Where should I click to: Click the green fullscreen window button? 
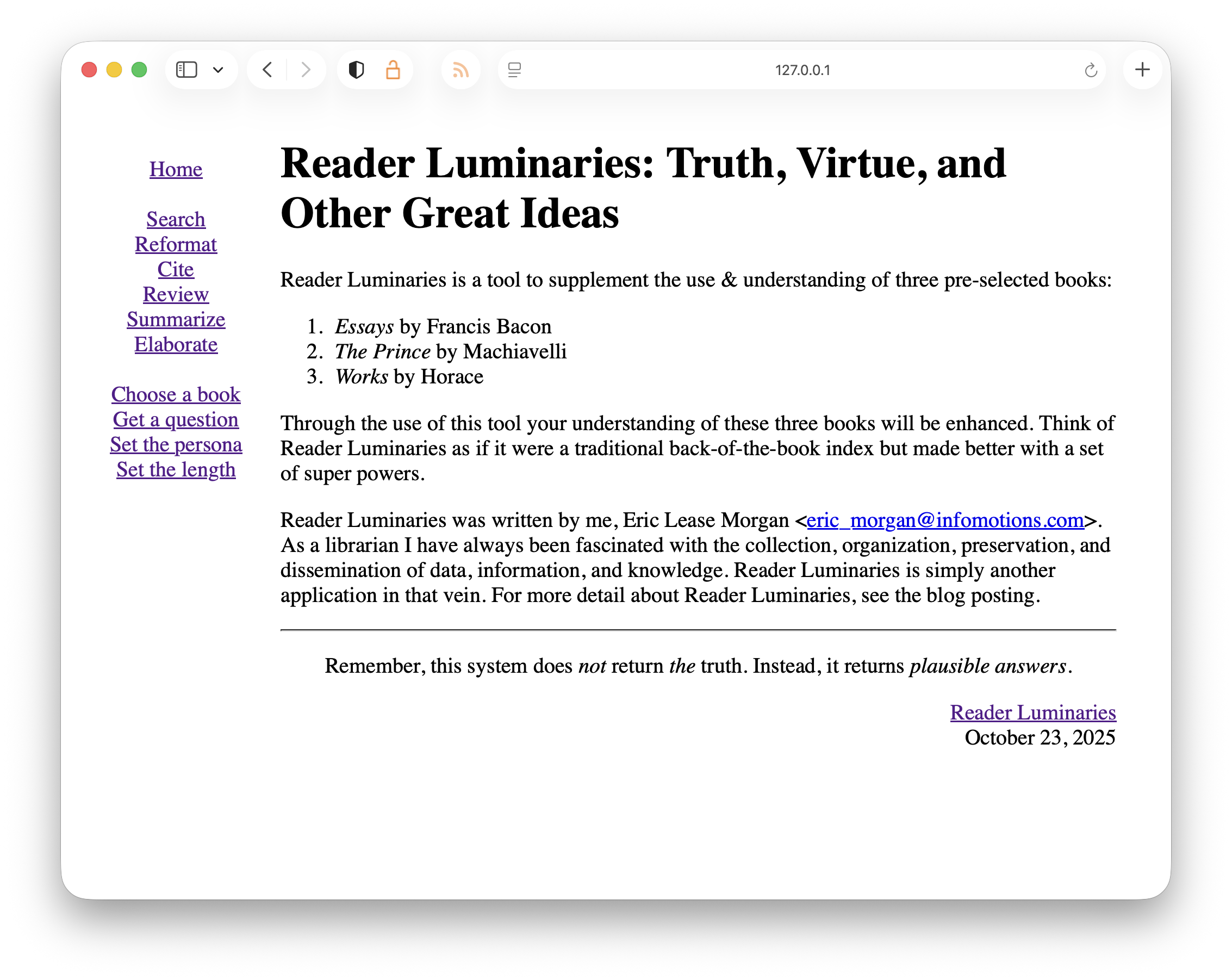139,70
